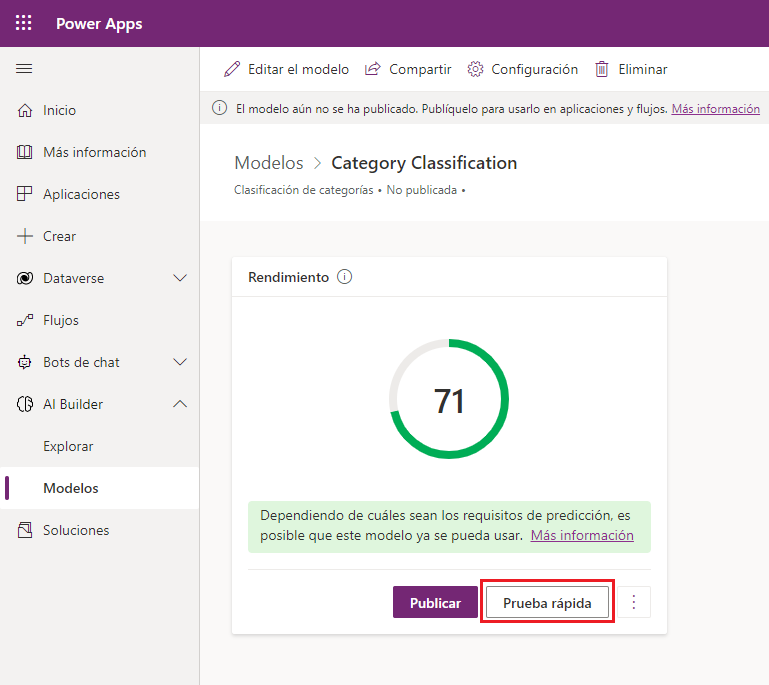Click the Category Classification title
This screenshot has width=769, height=685.
[424, 163]
